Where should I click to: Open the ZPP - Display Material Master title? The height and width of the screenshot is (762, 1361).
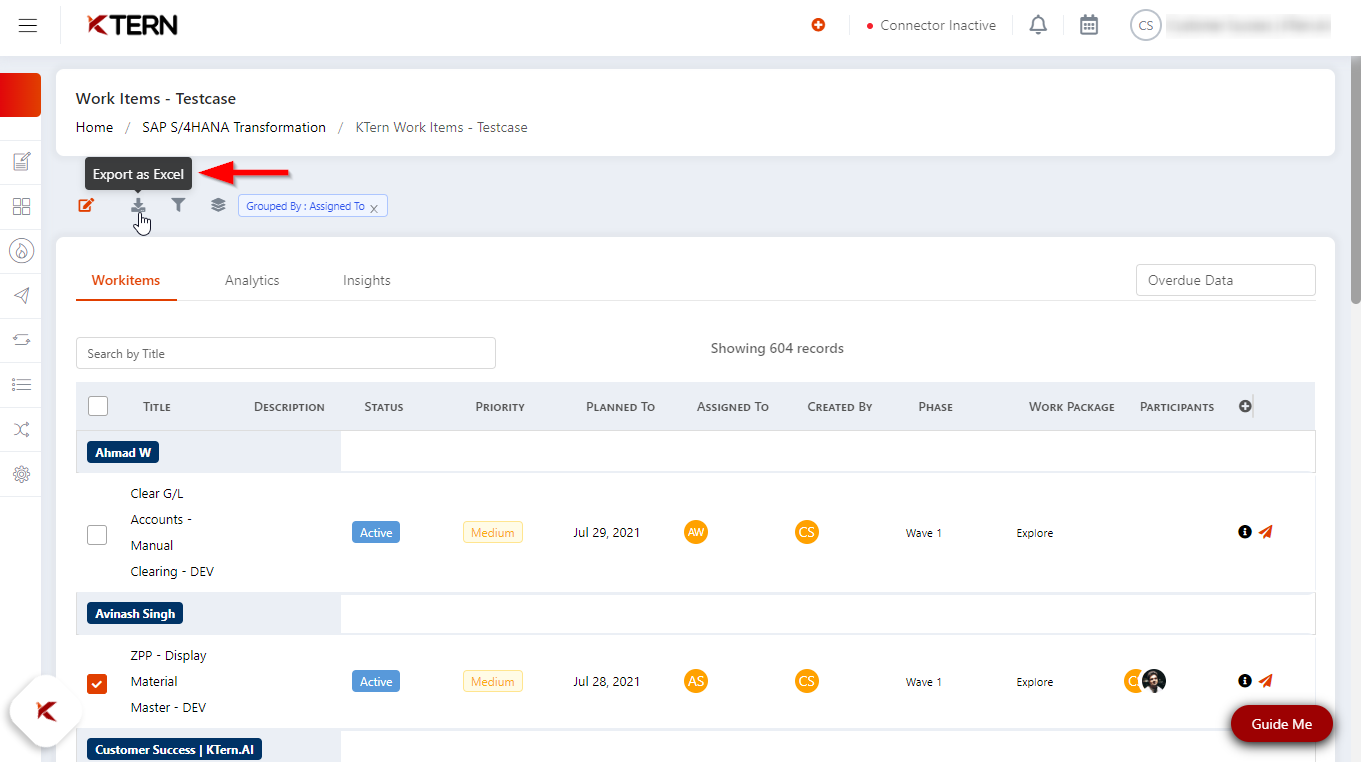point(169,681)
